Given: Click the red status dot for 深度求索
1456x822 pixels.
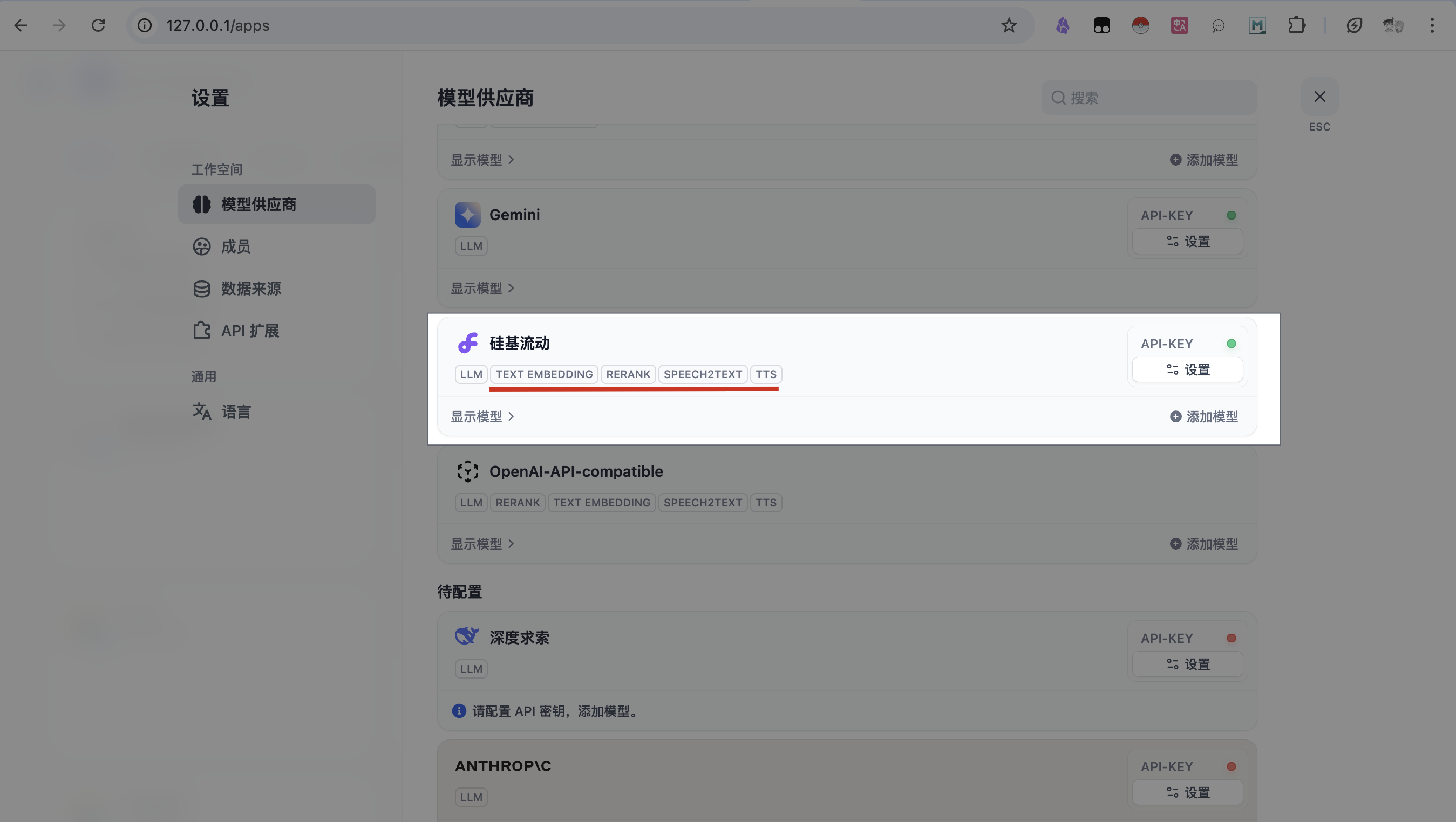Looking at the screenshot, I should pyautogui.click(x=1231, y=638).
